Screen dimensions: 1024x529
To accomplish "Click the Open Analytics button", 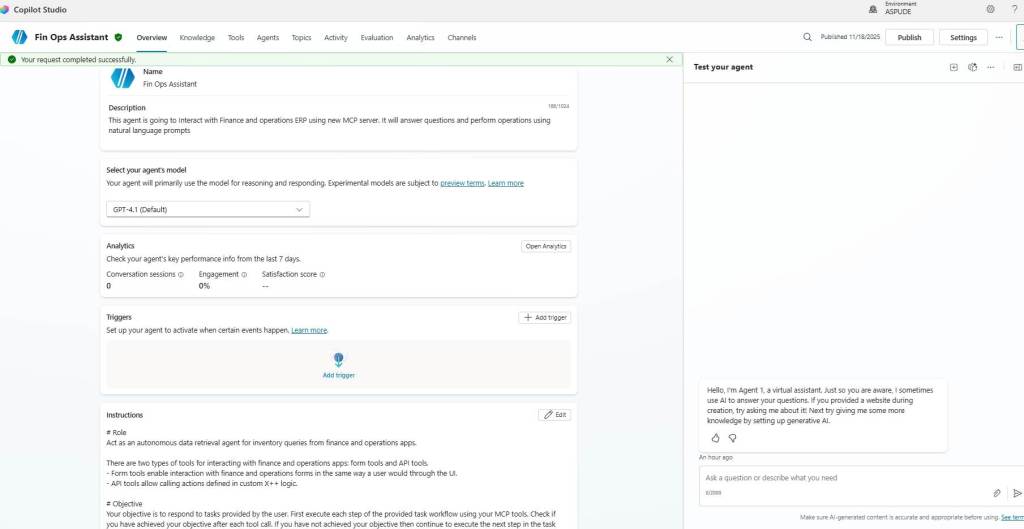I will 546,246.
